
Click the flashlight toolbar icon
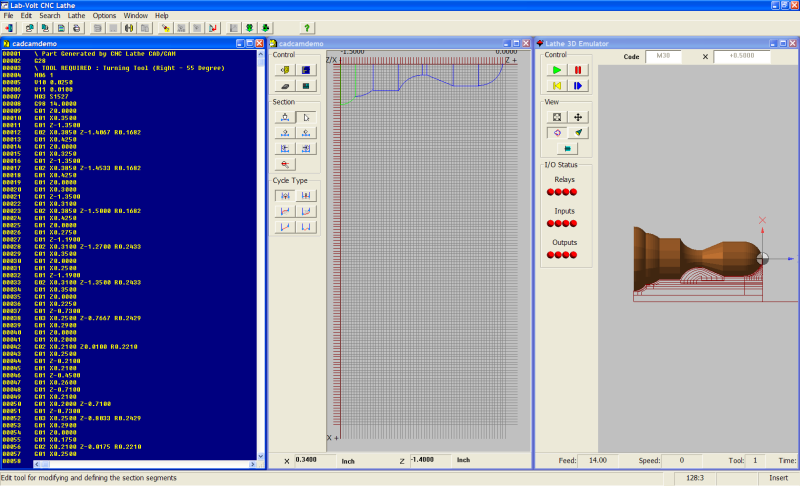165,28
